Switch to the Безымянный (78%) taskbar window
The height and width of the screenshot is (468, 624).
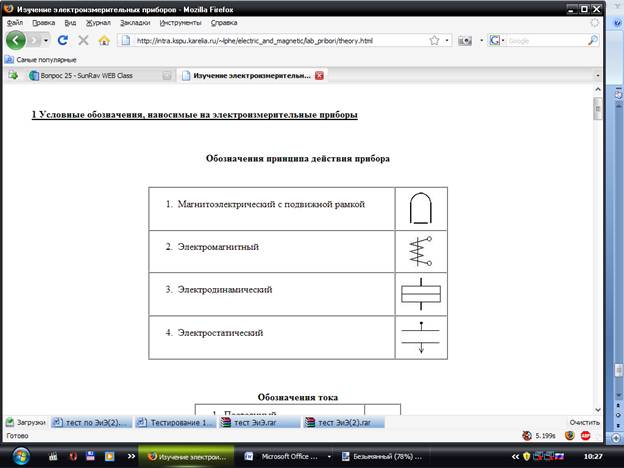pos(382,456)
